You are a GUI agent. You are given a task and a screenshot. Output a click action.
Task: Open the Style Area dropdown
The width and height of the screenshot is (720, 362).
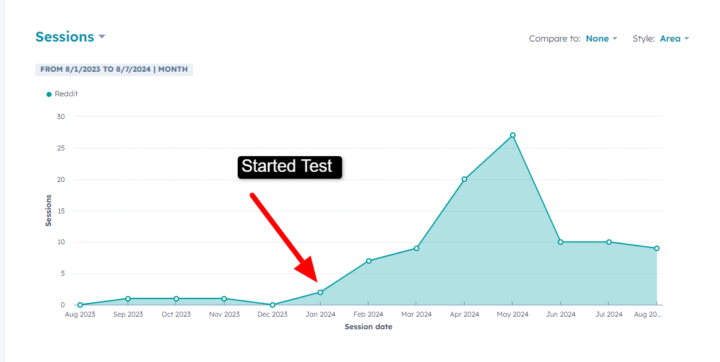674,39
